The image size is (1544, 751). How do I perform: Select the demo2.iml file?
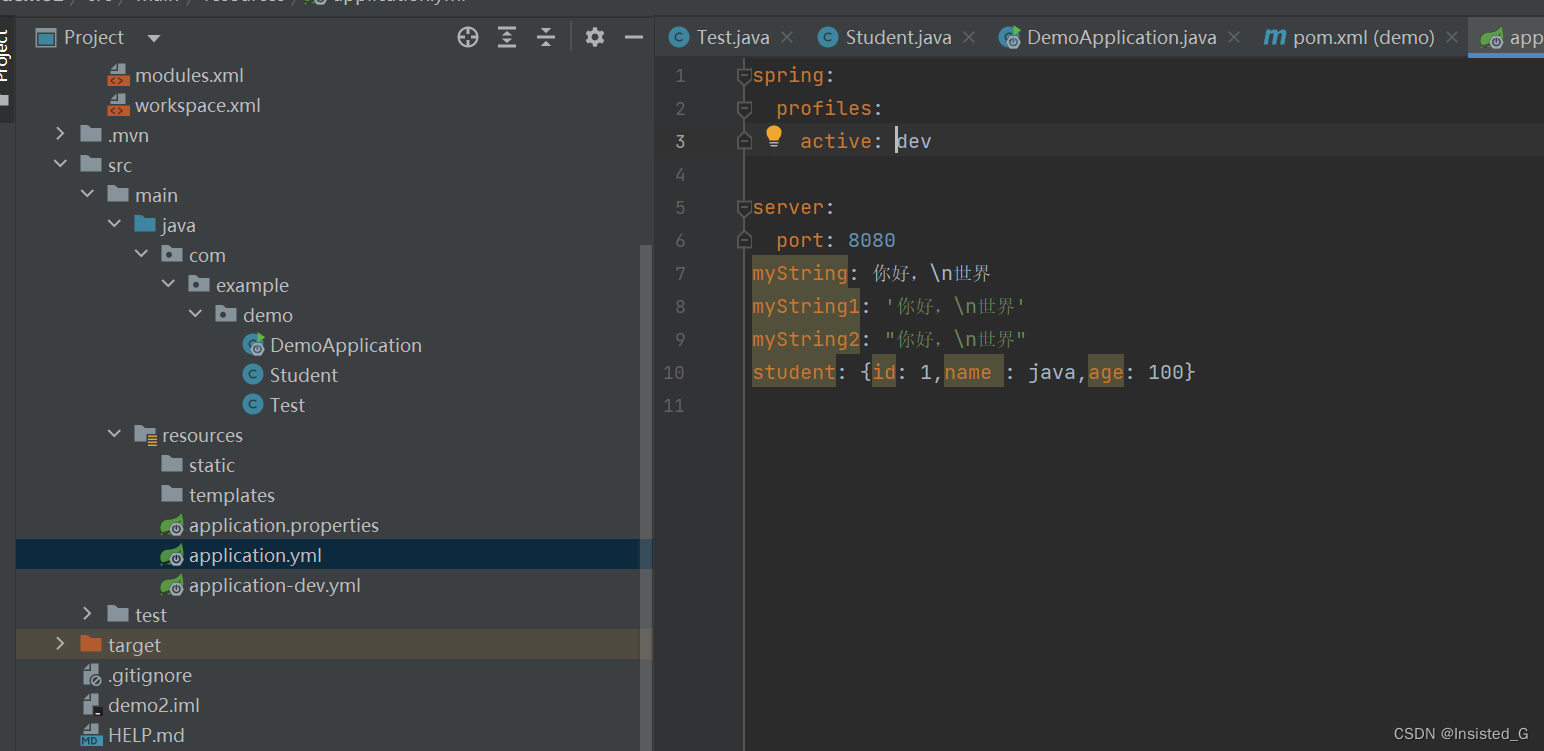coord(154,705)
